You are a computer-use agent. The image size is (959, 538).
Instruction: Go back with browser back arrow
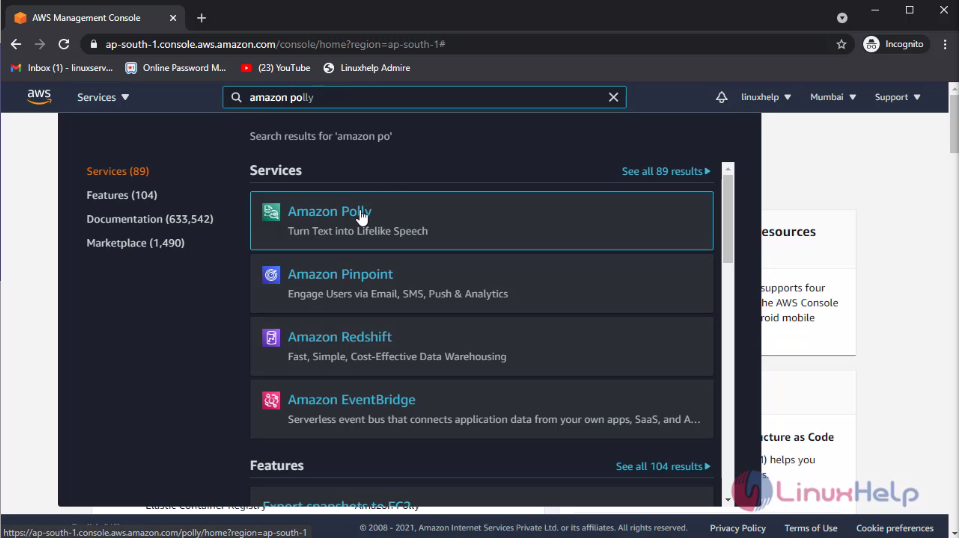coord(16,44)
